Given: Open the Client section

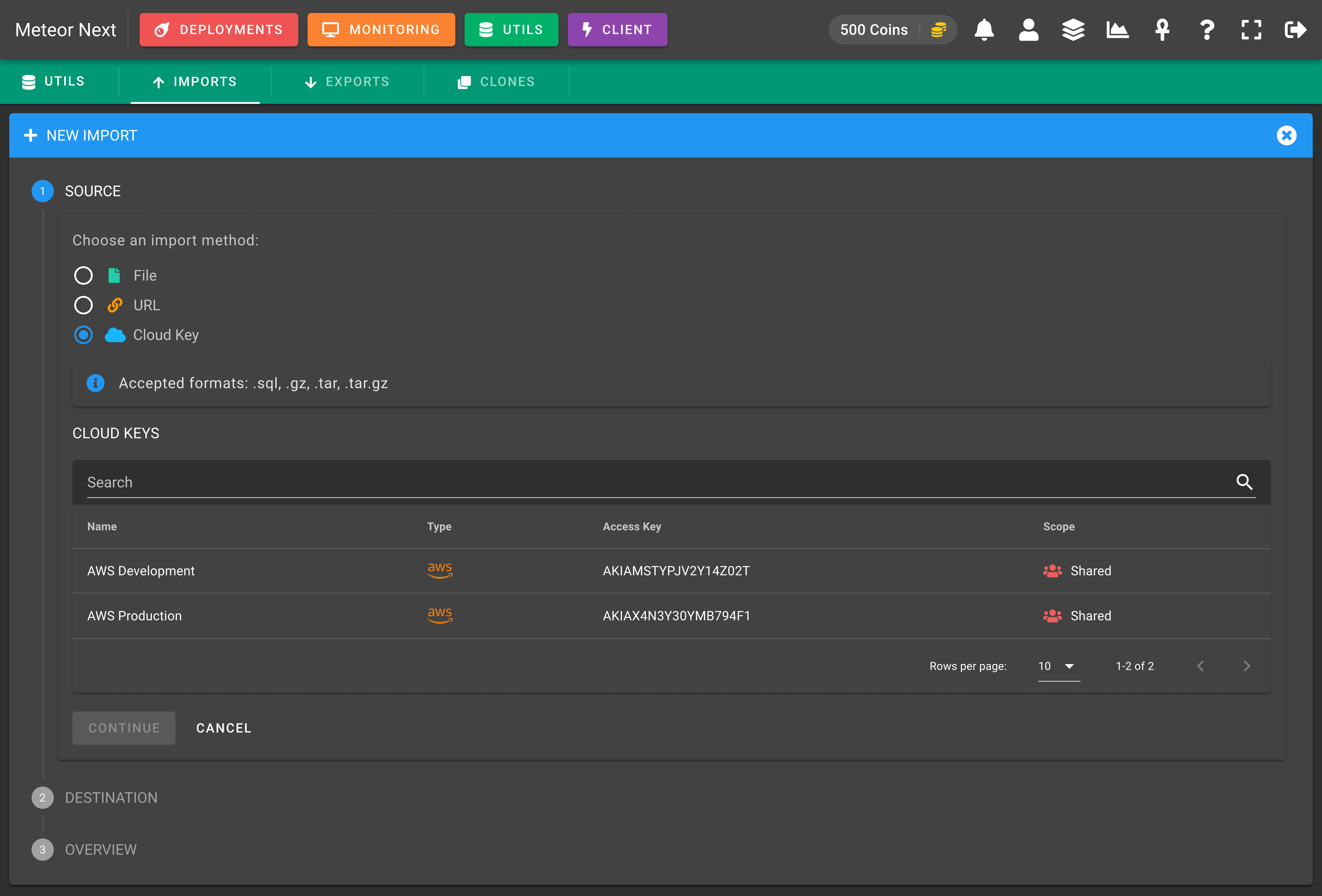Looking at the screenshot, I should coord(617,30).
